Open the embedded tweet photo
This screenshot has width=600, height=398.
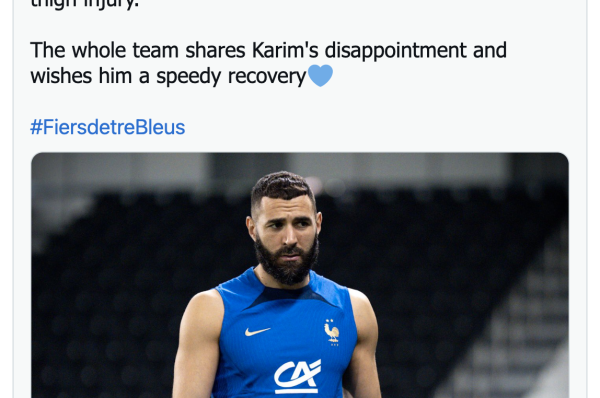[300, 275]
